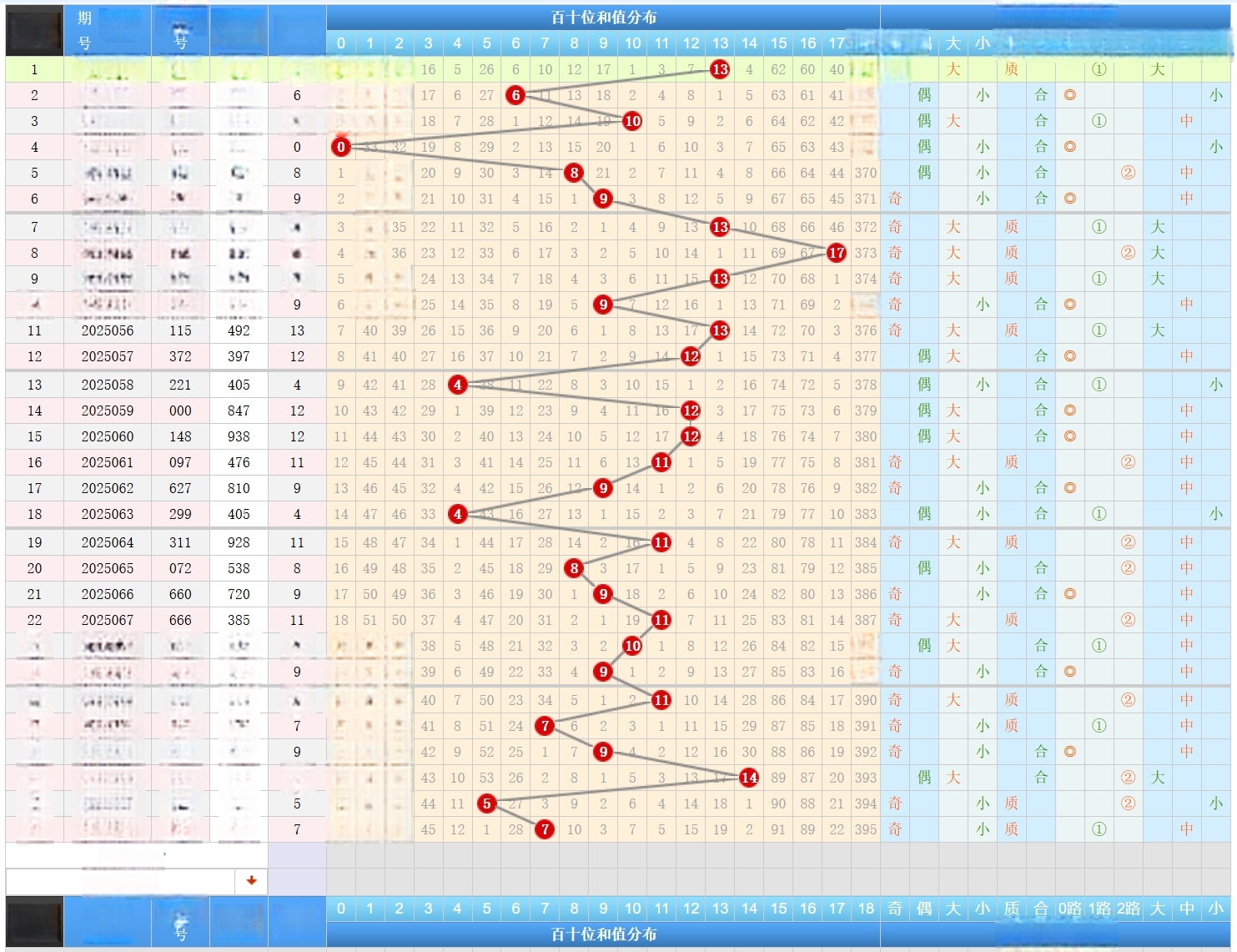Click the 中 column label in footer
Image resolution: width=1237 pixels, height=952 pixels.
(1187, 909)
